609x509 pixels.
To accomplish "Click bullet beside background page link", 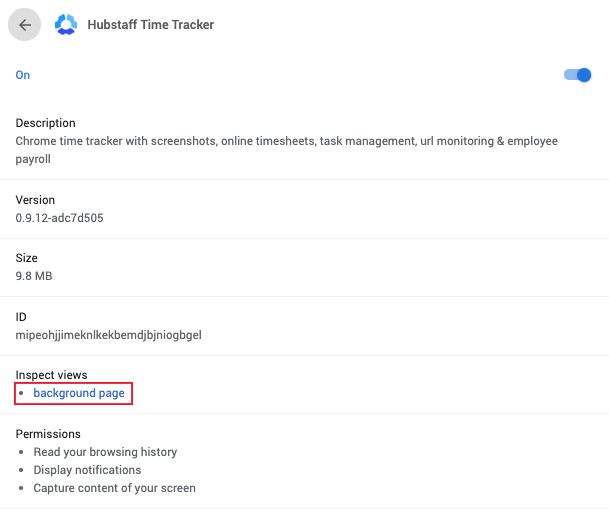I will click(21, 393).
